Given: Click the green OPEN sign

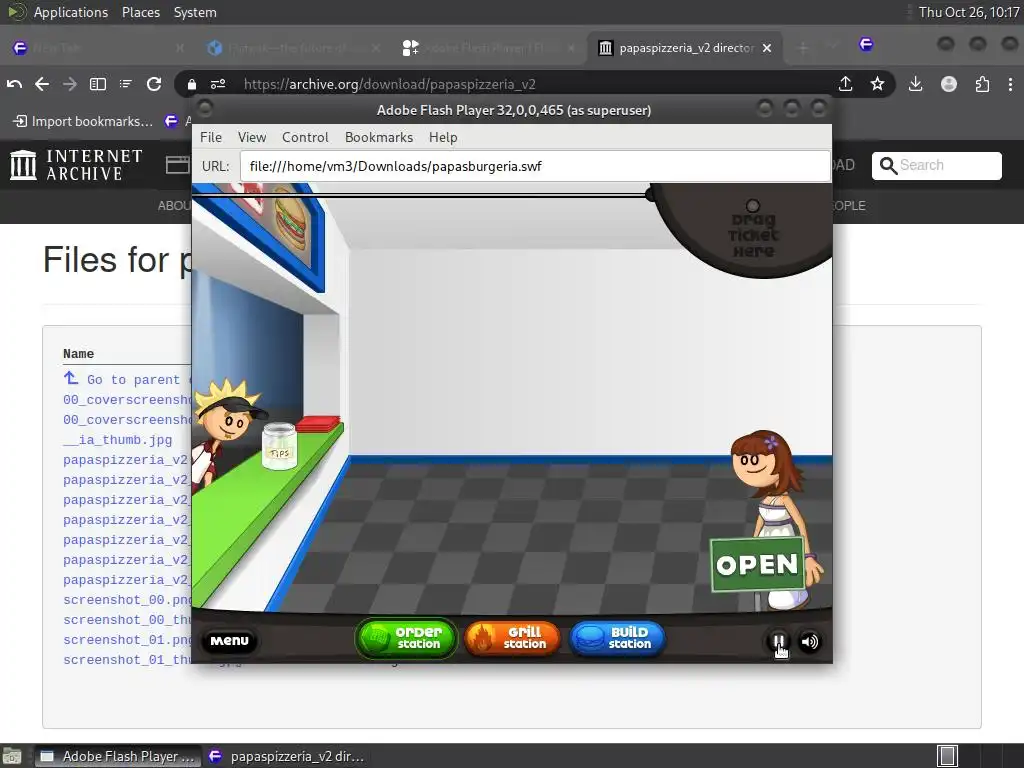Looking at the screenshot, I should click(757, 564).
